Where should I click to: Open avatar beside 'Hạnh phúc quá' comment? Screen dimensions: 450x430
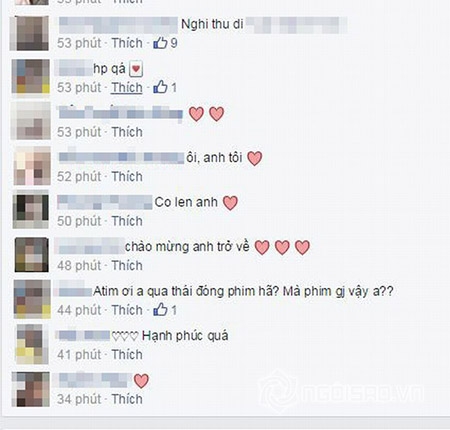click(32, 344)
